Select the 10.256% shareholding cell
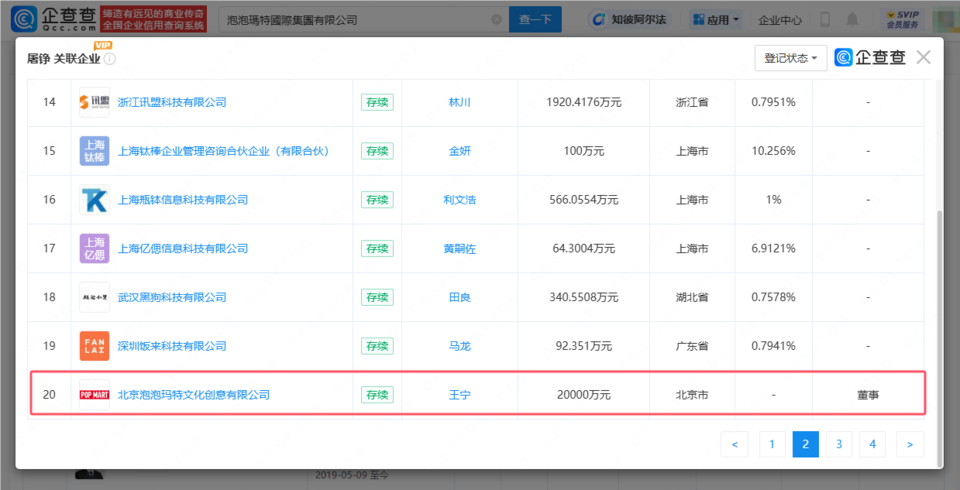Viewport: 960px width, 490px height. (773, 151)
